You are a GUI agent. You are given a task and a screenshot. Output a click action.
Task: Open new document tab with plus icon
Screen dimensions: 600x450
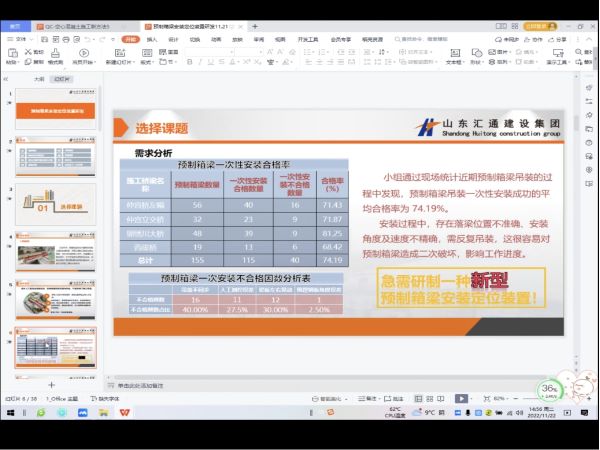point(255,25)
